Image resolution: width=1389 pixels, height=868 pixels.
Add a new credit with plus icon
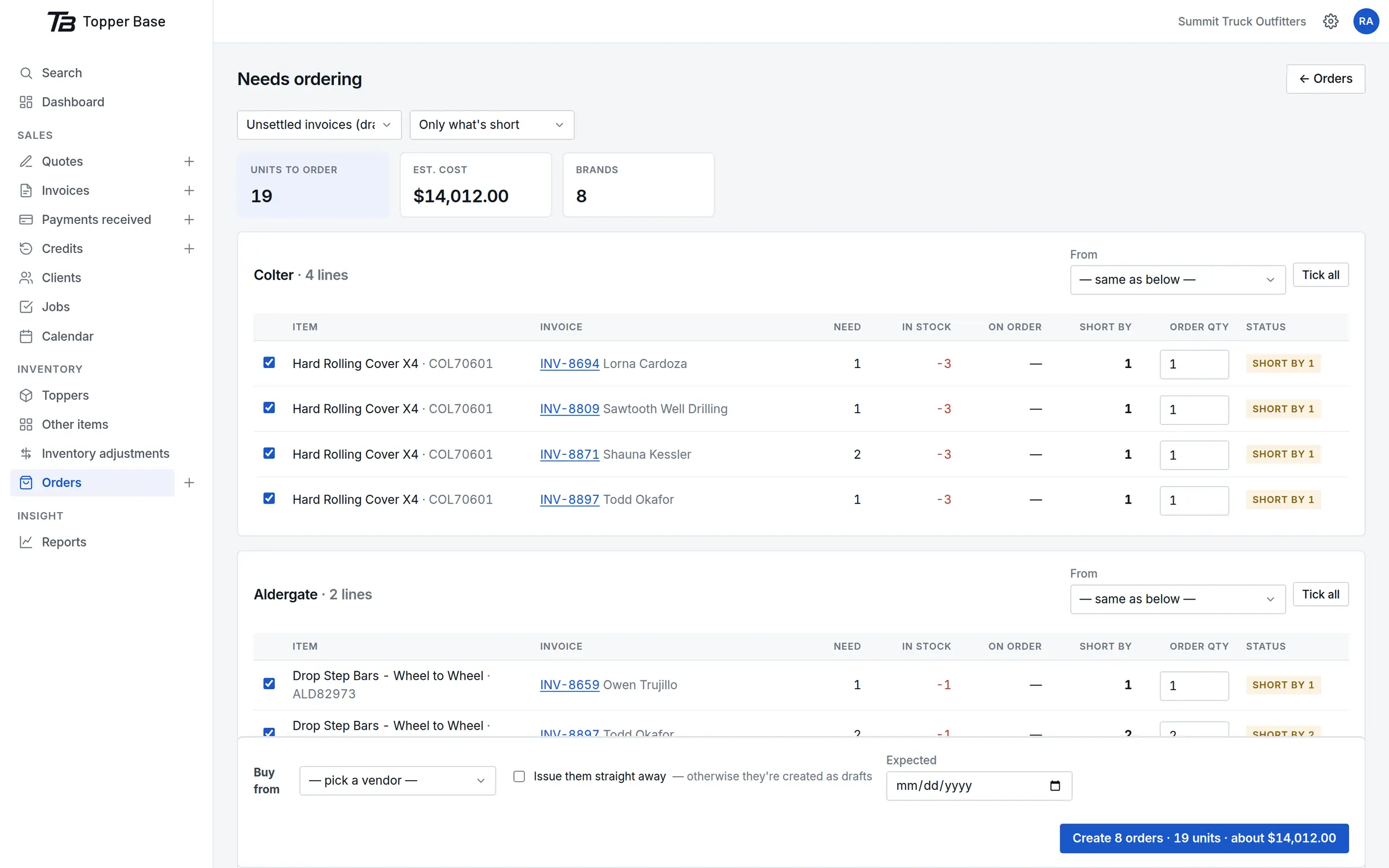click(x=189, y=248)
